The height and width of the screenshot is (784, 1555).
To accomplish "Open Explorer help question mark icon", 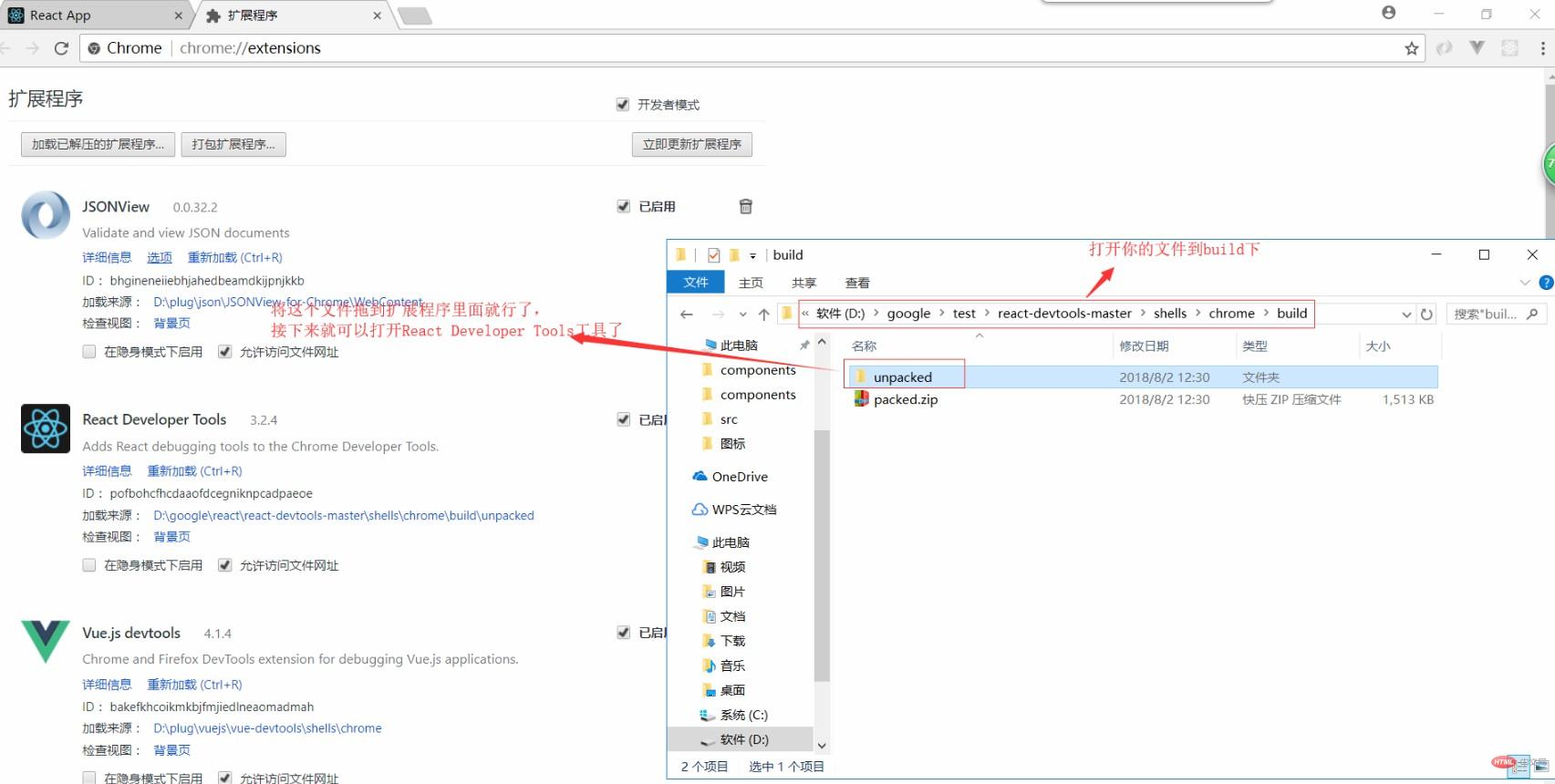I will 1546,283.
